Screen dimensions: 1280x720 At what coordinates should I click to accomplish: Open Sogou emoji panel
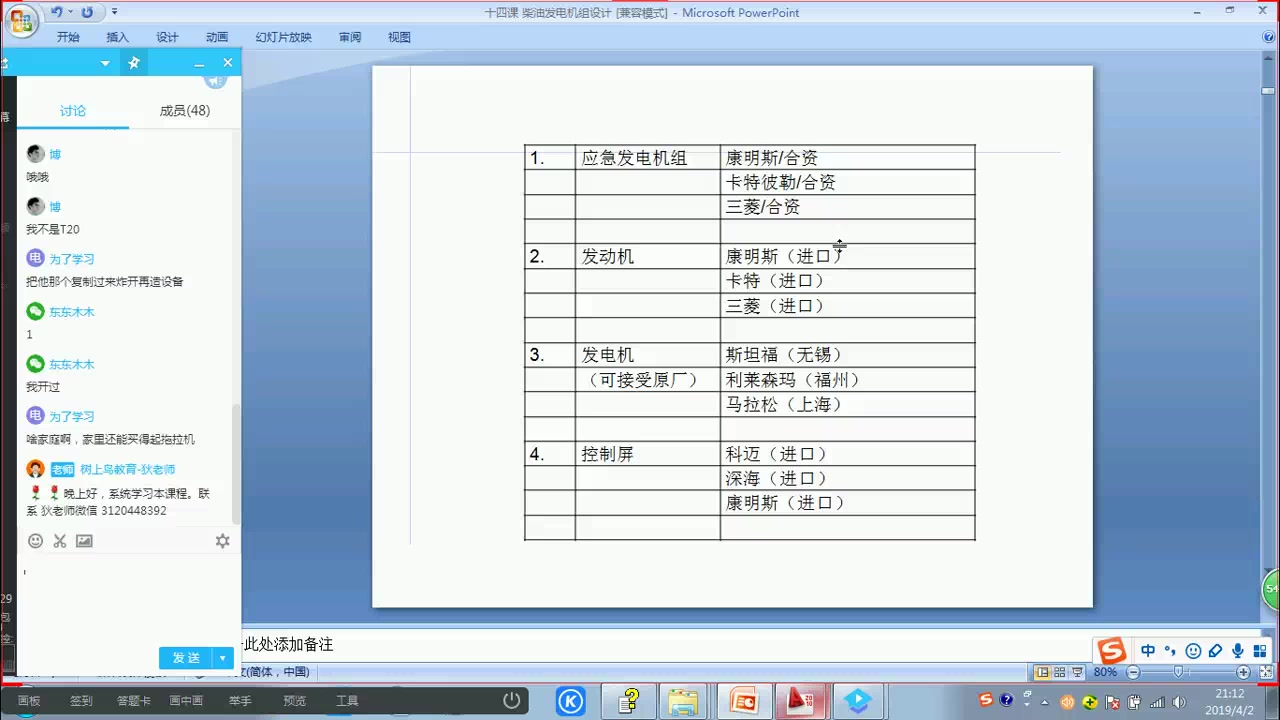pos(1193,651)
